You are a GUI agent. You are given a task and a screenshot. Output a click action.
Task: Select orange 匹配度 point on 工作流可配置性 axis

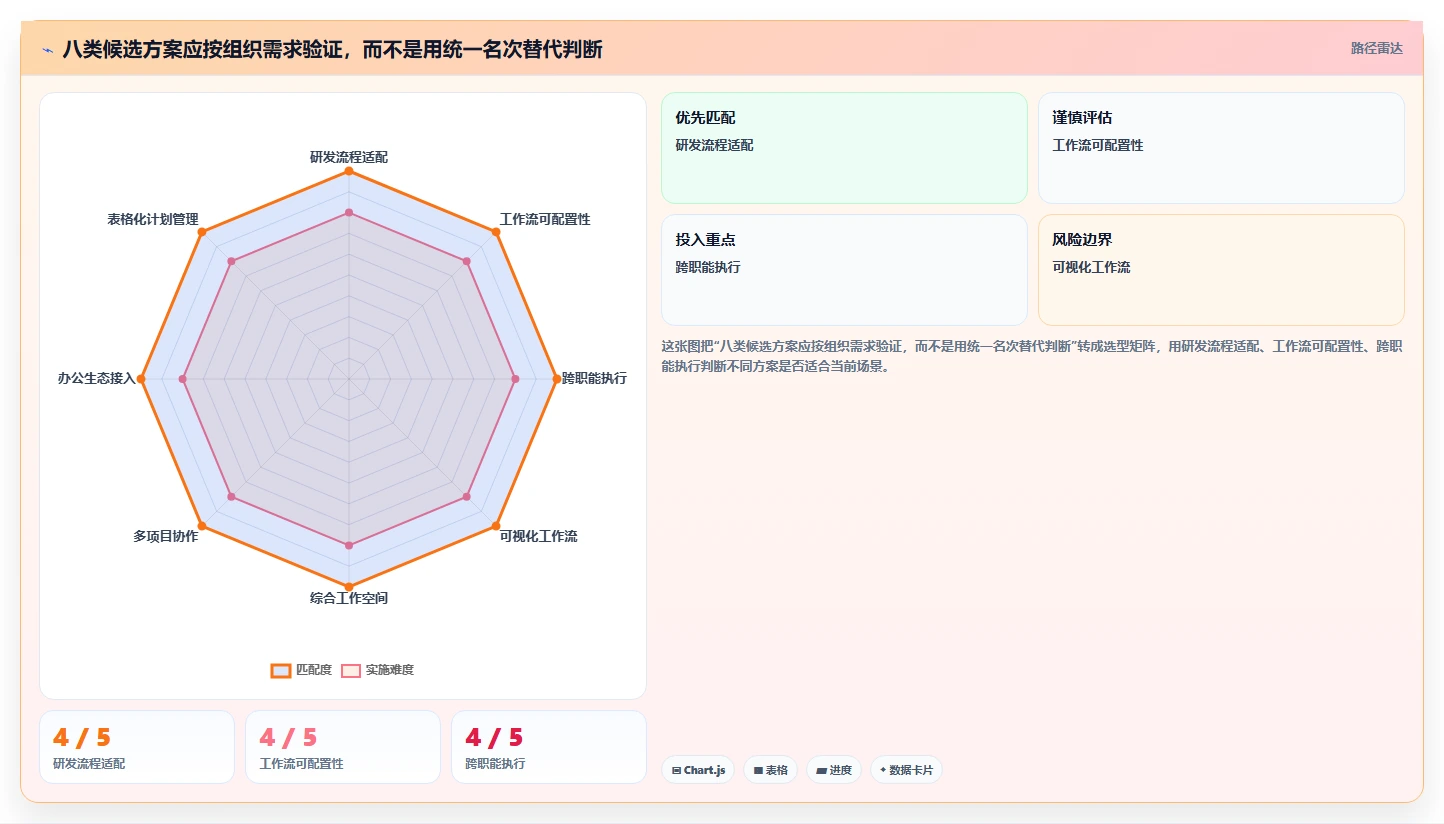point(496,232)
